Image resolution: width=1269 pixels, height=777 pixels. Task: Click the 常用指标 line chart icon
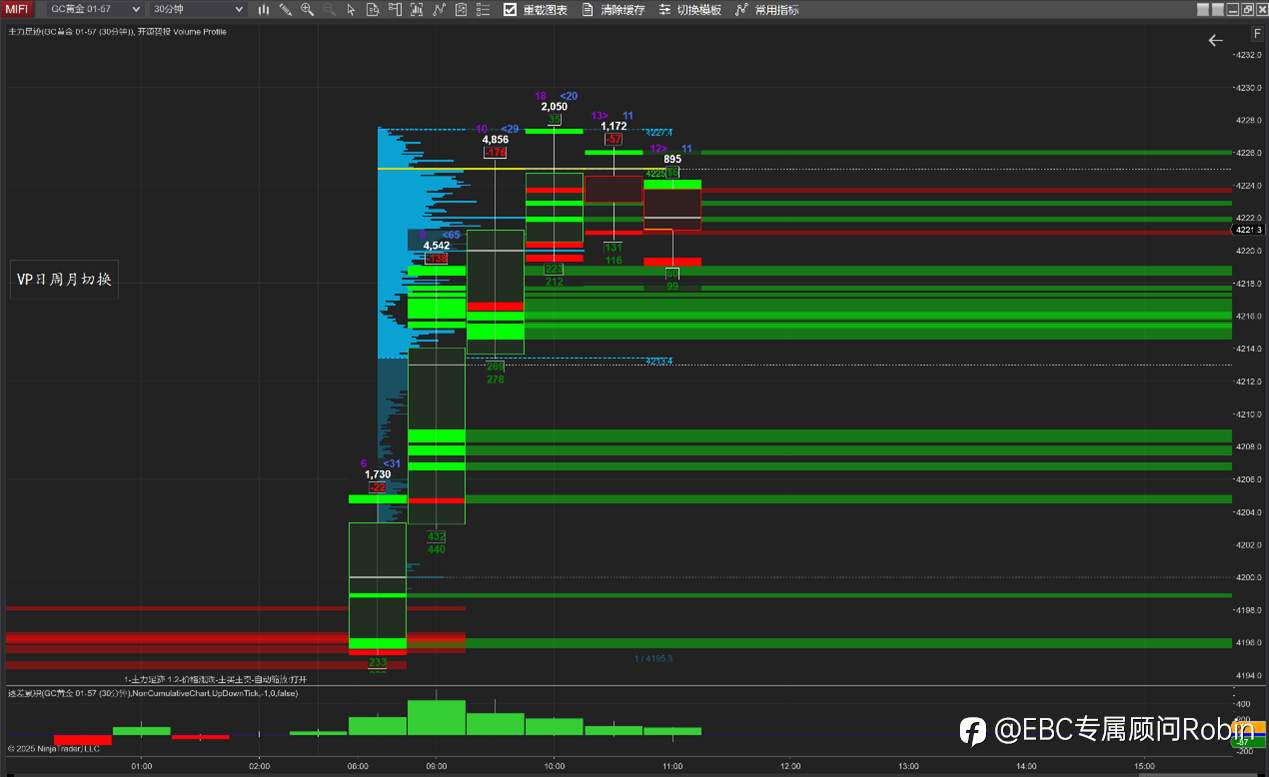pyautogui.click(x=741, y=9)
